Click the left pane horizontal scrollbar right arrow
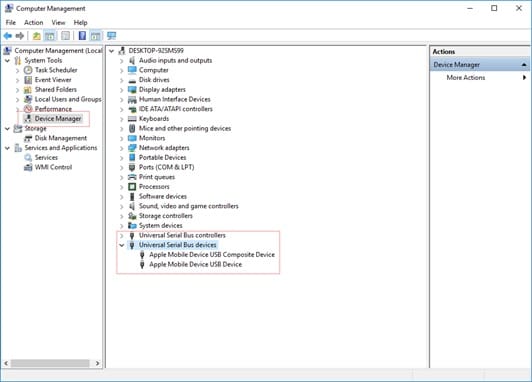The width and height of the screenshot is (532, 382). [x=98, y=363]
